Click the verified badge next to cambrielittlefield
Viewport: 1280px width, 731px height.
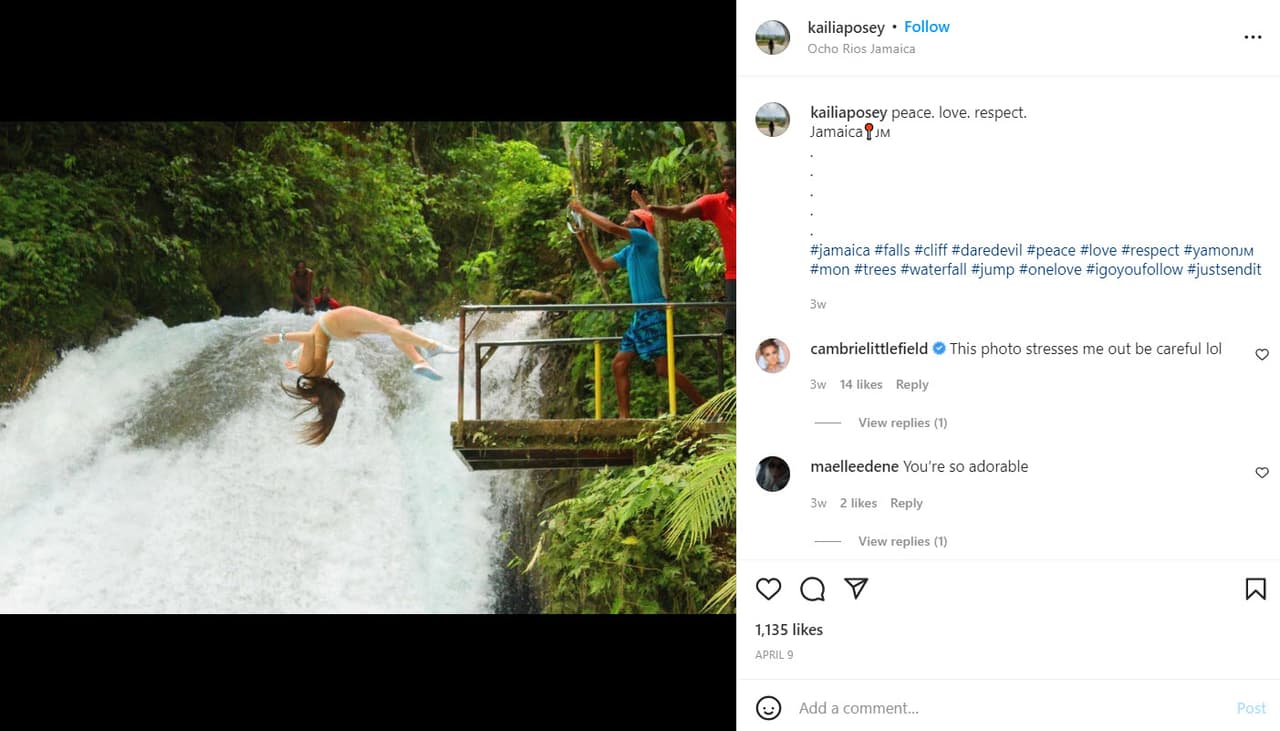(x=938, y=349)
